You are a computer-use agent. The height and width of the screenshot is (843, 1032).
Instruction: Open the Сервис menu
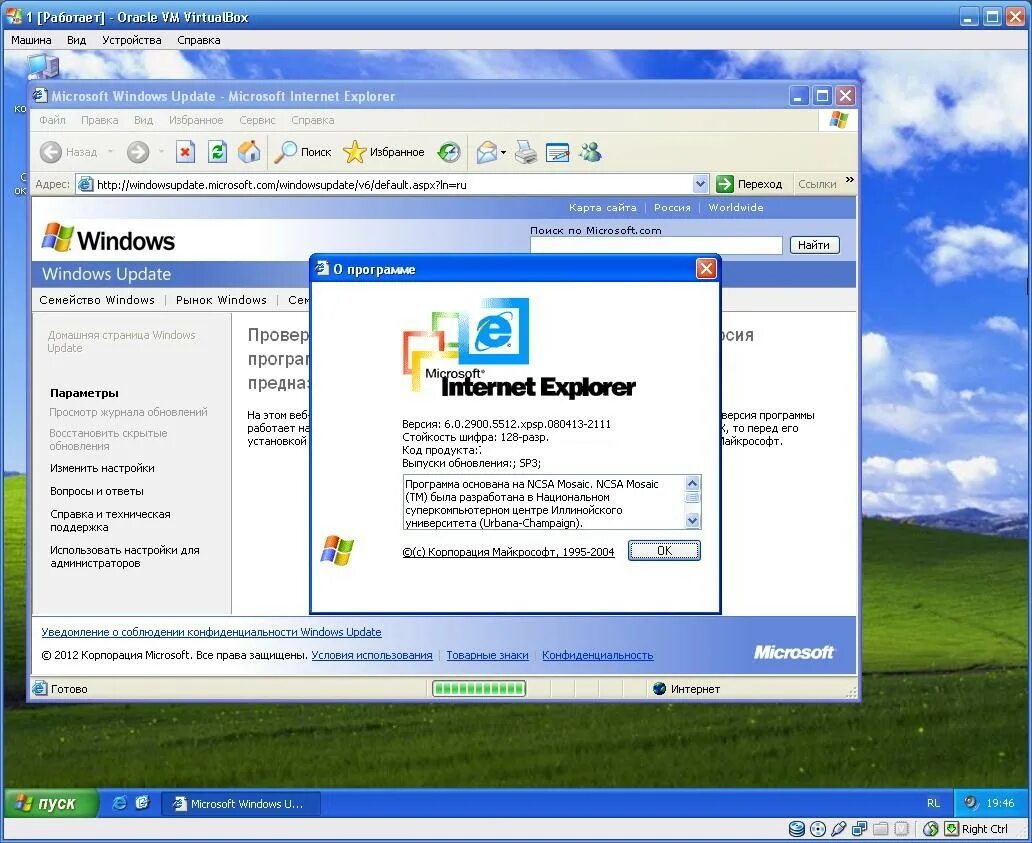(257, 120)
